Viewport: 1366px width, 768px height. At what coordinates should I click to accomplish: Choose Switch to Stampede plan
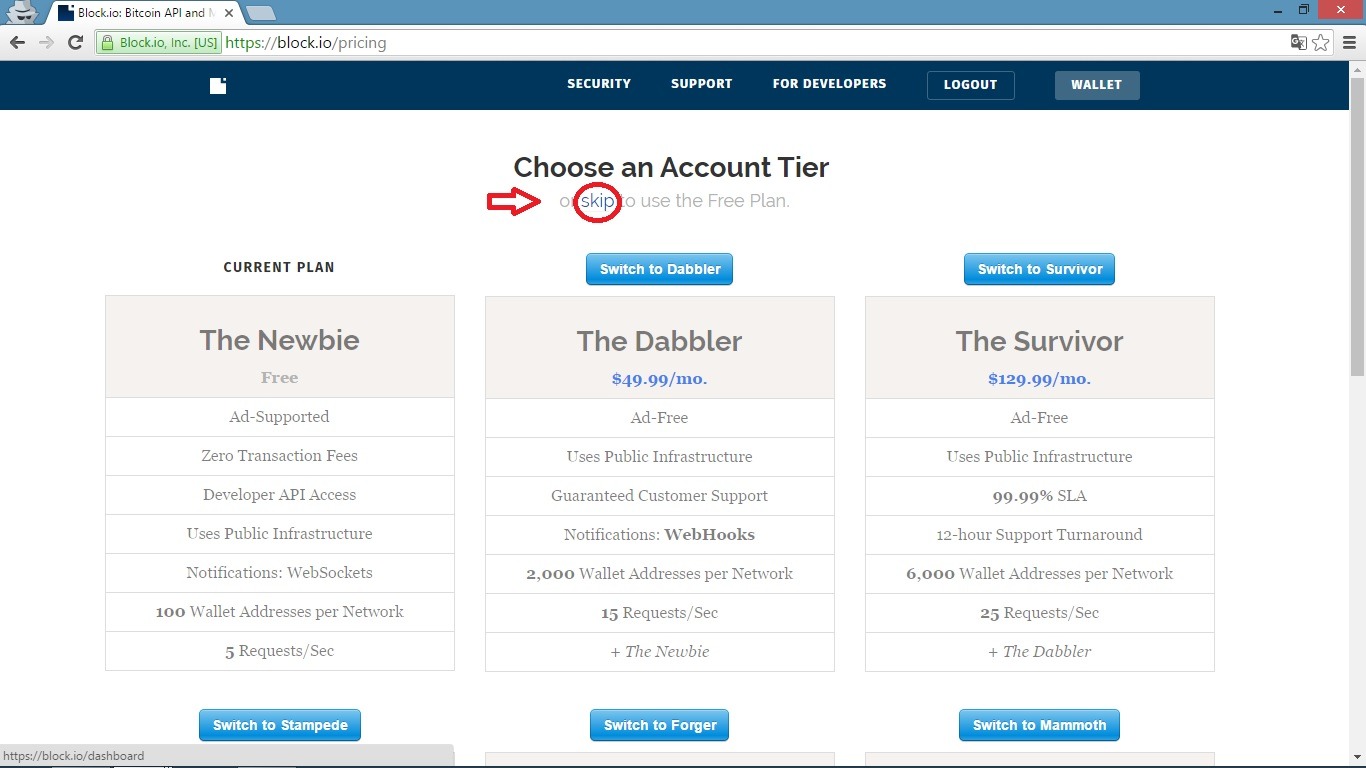pos(280,725)
